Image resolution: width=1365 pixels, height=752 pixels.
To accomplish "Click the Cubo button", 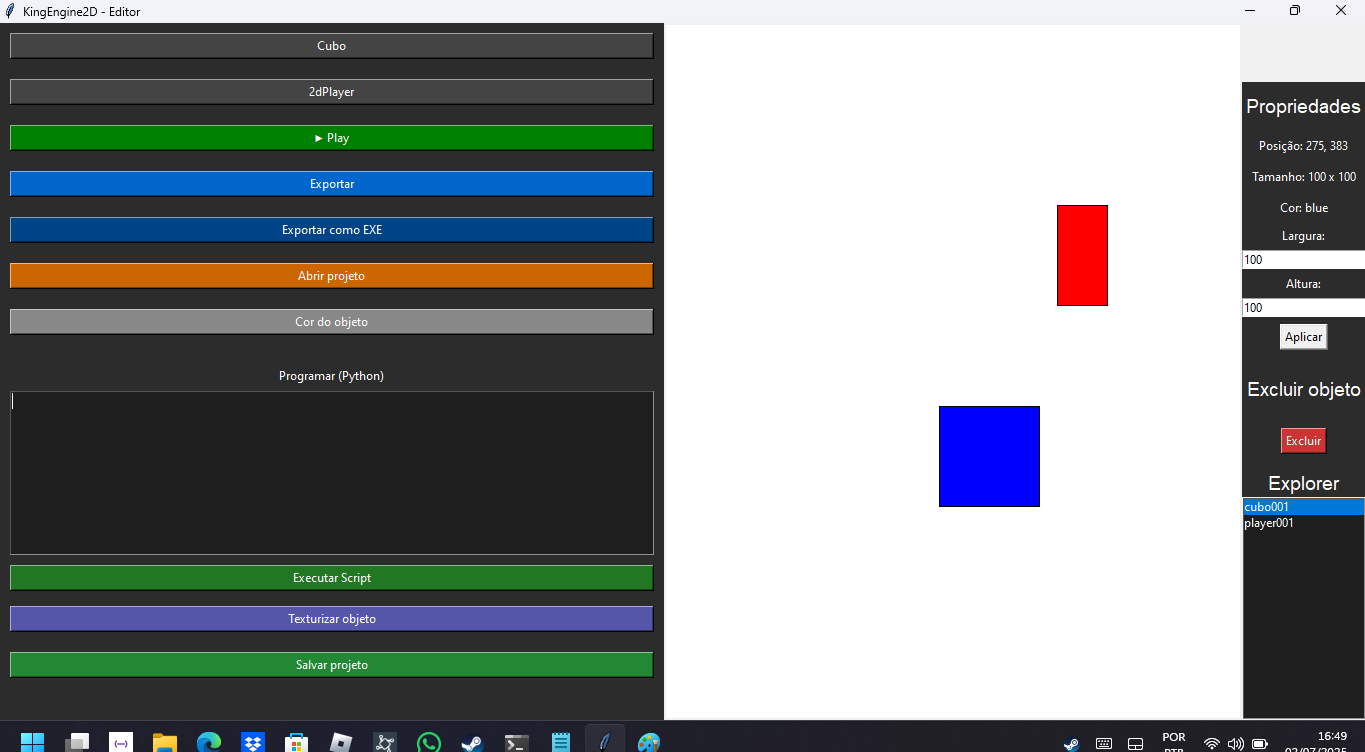I will click(331, 46).
